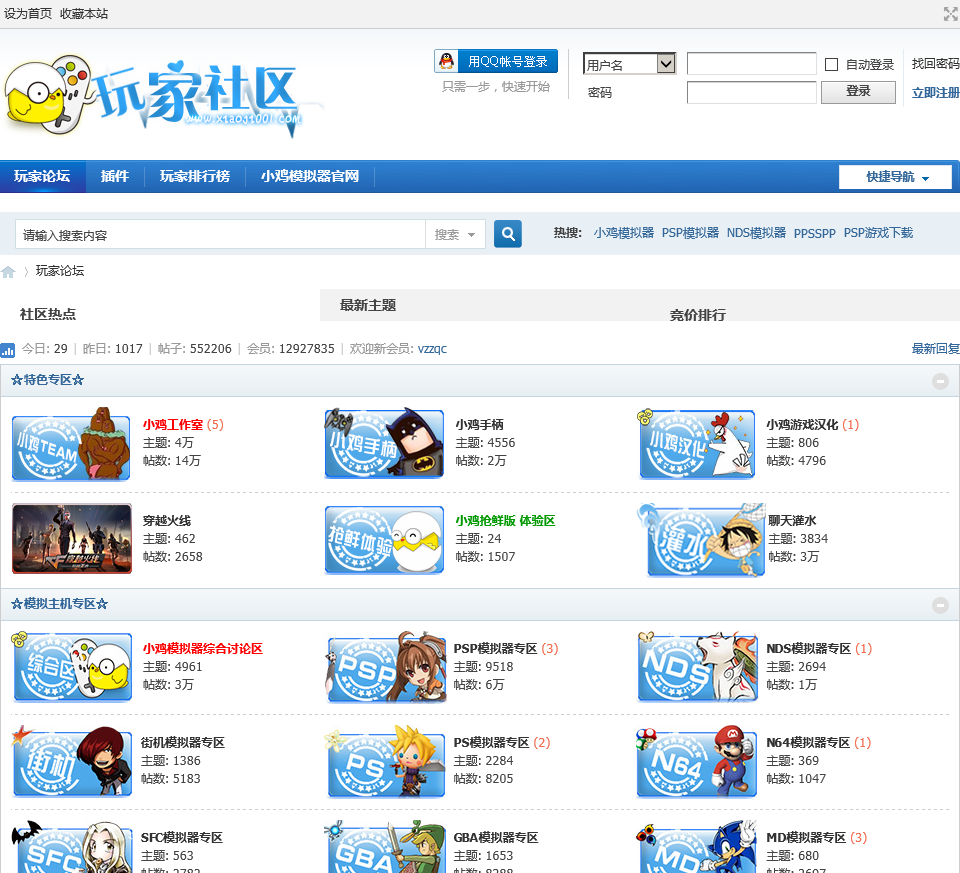This screenshot has height=873, width=960.
Task: Click the home icon in breadcrumb
Action: 8,272
